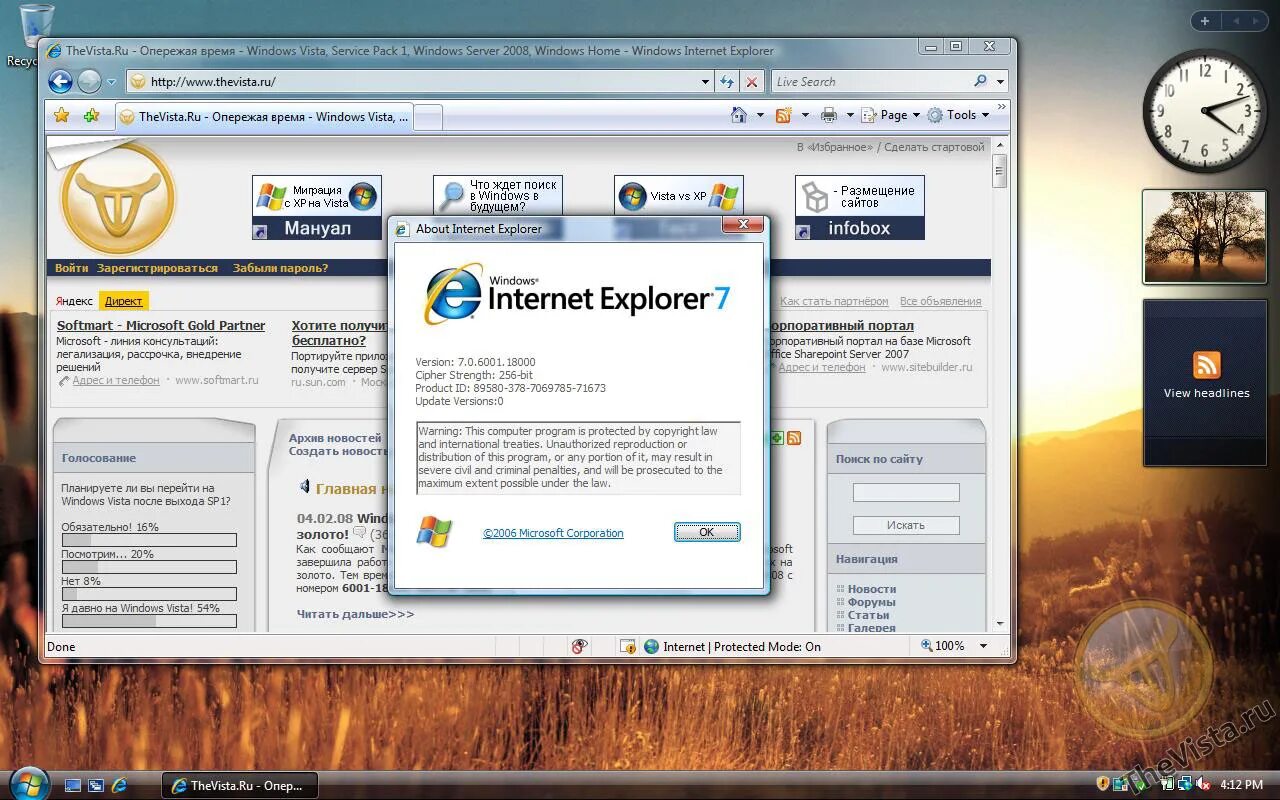Click the Internet Explorer Back arrow button
1280x800 pixels.
coord(60,82)
